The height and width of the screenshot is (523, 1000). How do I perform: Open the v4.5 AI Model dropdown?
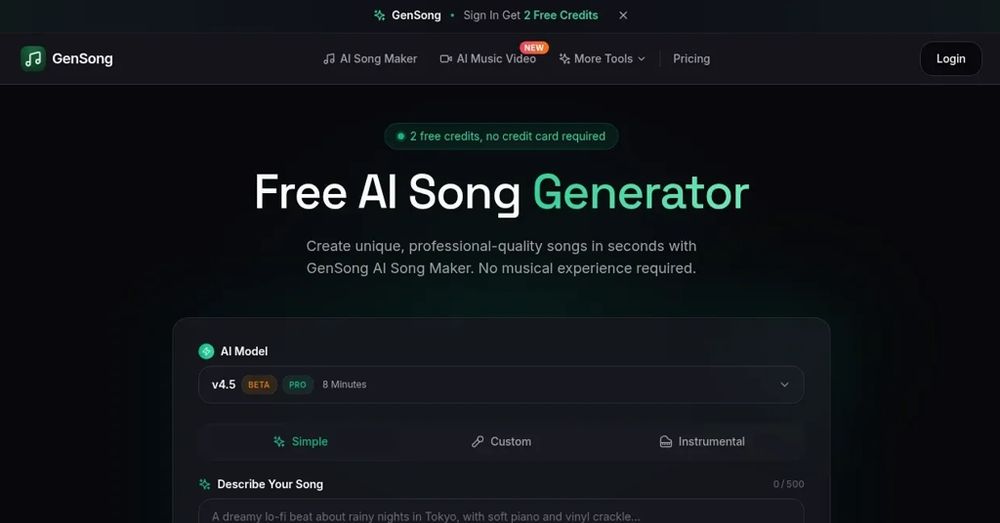(x=501, y=385)
